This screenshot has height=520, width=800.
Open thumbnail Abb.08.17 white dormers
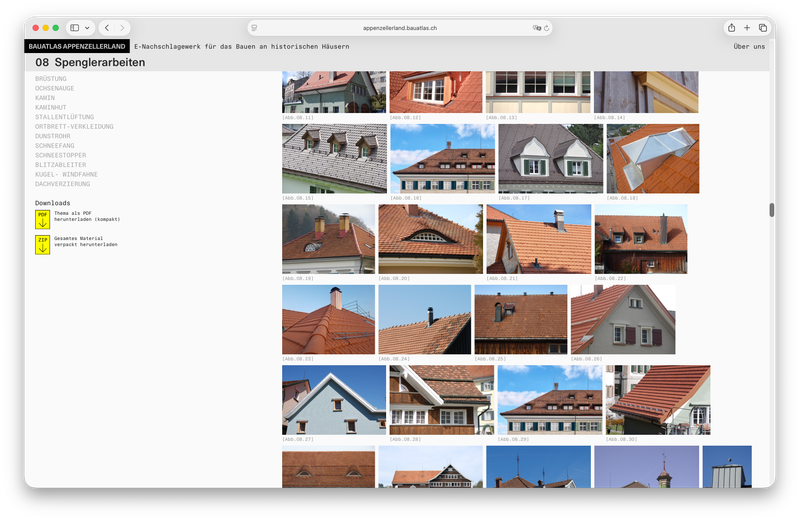[551, 159]
